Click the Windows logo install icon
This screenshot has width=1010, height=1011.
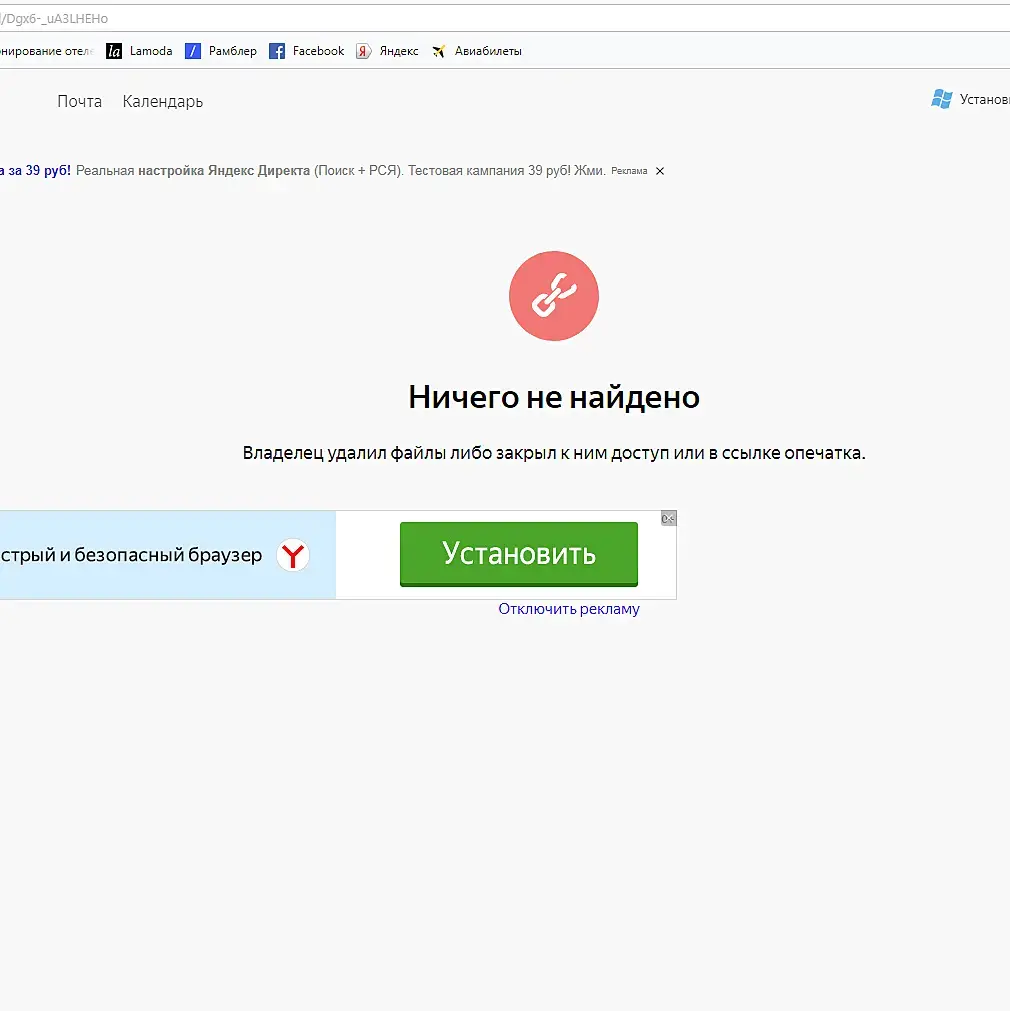click(x=942, y=99)
